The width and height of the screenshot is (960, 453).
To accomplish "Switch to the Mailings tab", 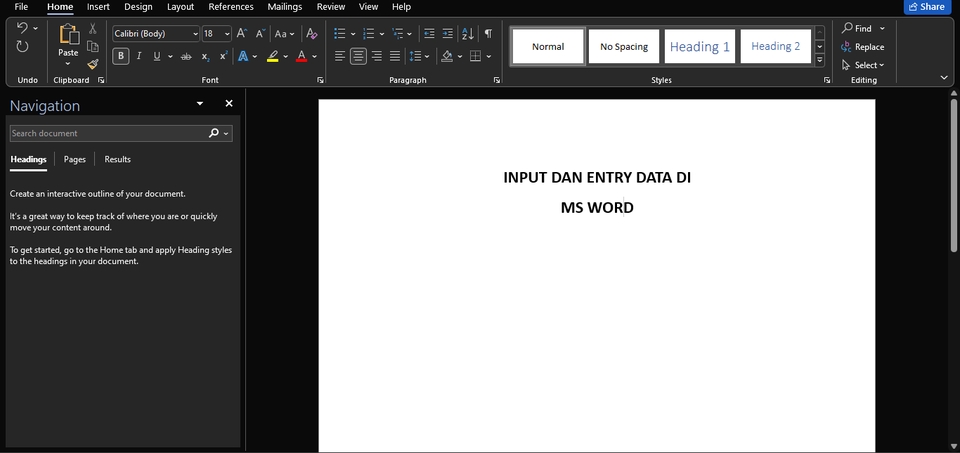I will [x=285, y=7].
